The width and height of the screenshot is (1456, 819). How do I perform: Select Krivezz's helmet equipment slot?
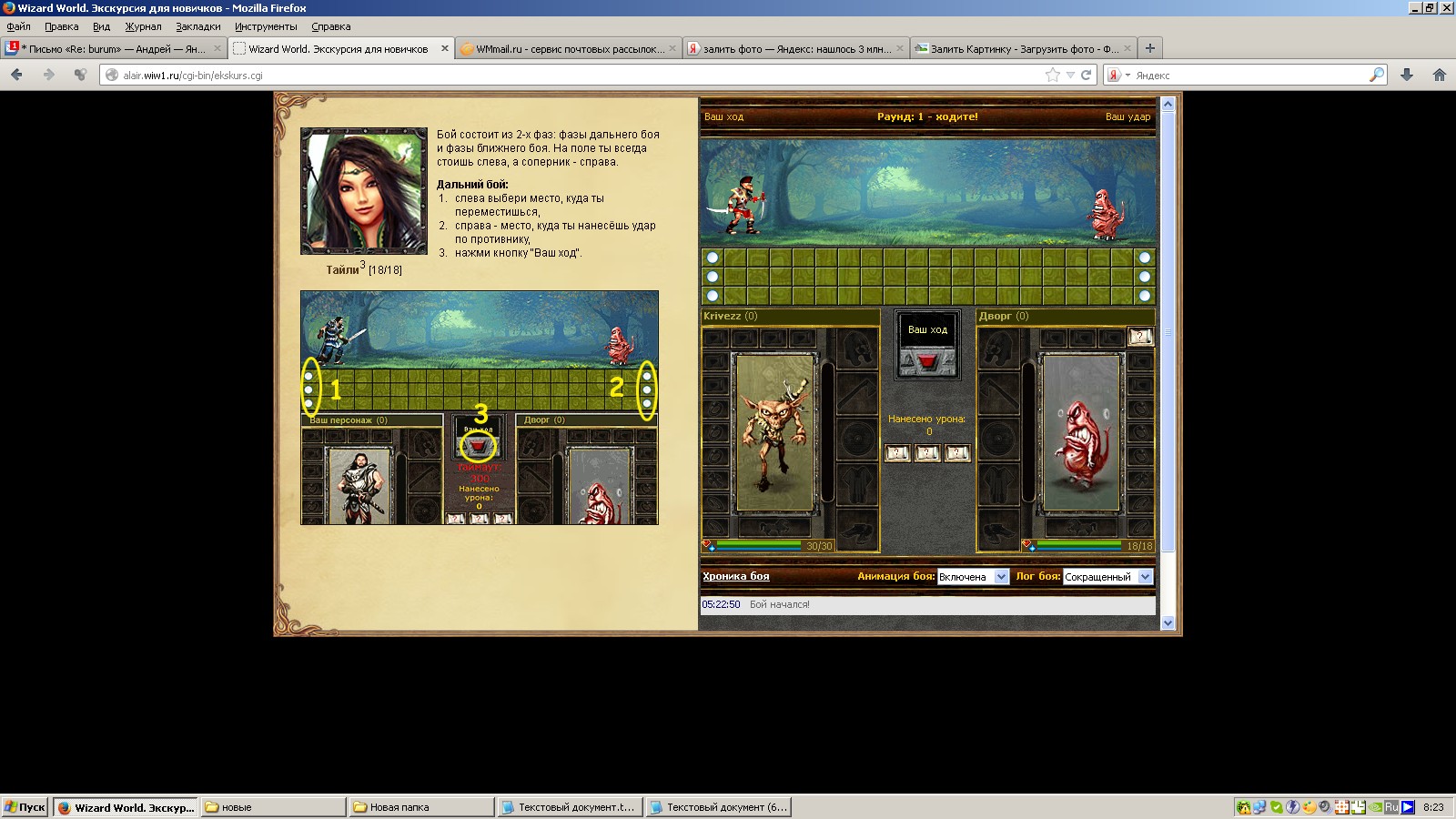[856, 347]
